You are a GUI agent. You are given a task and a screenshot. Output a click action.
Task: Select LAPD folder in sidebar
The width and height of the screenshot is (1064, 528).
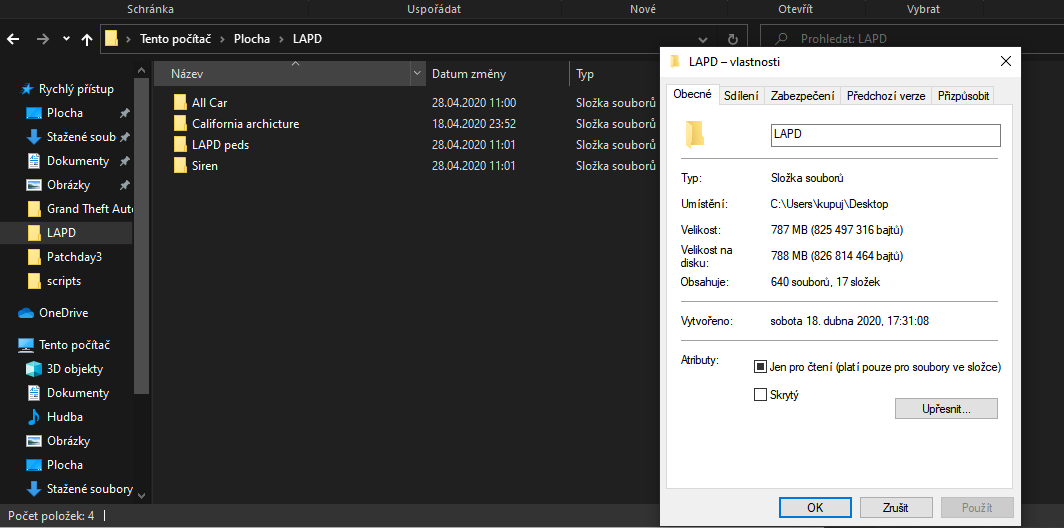tap(66, 233)
